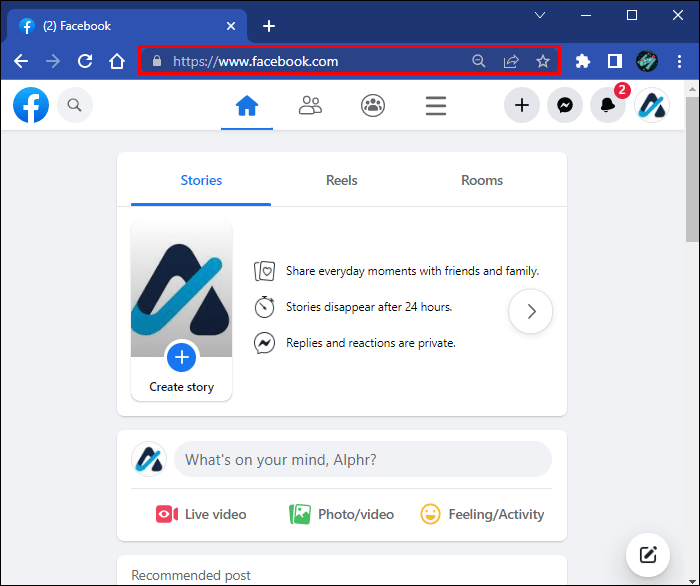Screen dimensions: 700x586
Task: Open the Extensions puzzle icon
Action: pyautogui.click(x=583, y=61)
